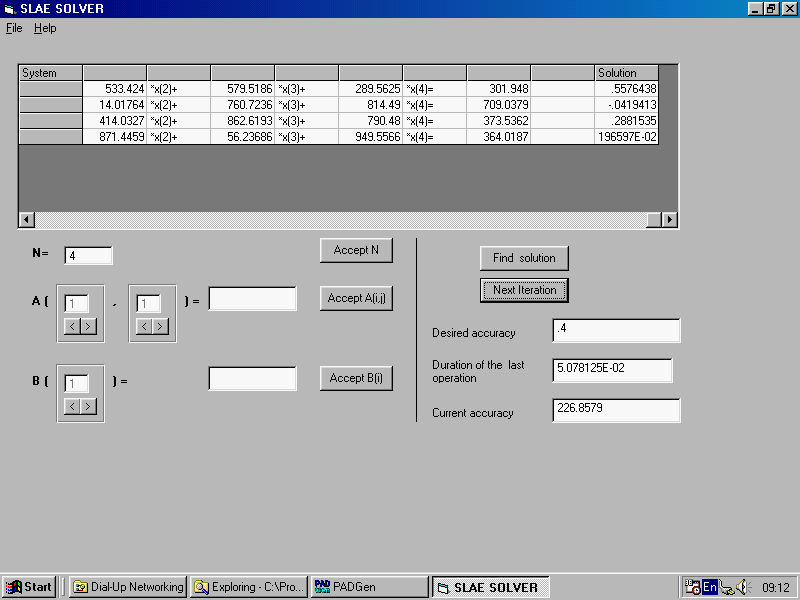The width and height of the screenshot is (800, 600).
Task: Click inside the Desired accuracy field
Action: click(615, 330)
